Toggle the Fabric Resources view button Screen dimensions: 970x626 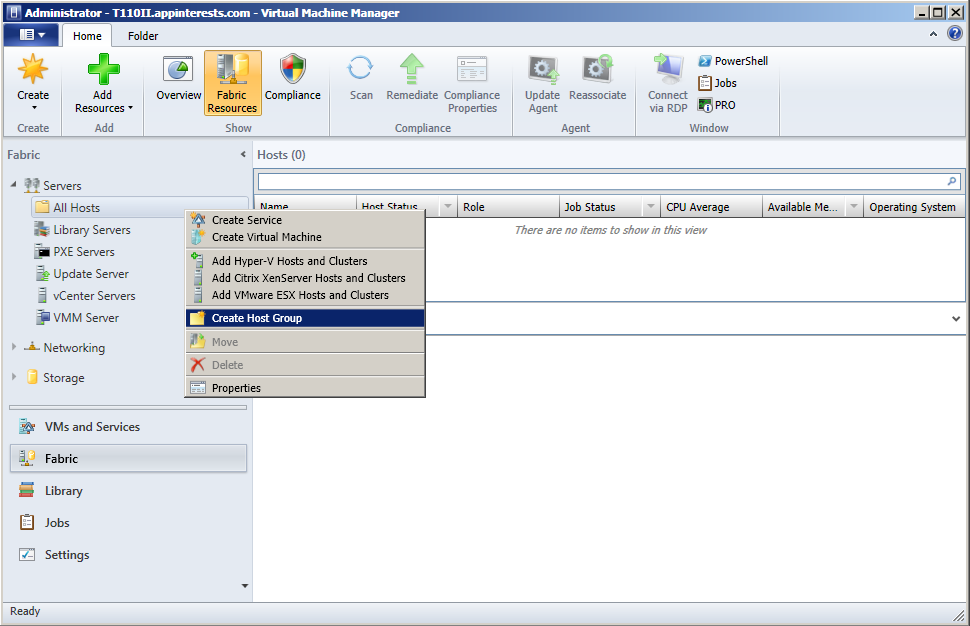tap(232, 83)
